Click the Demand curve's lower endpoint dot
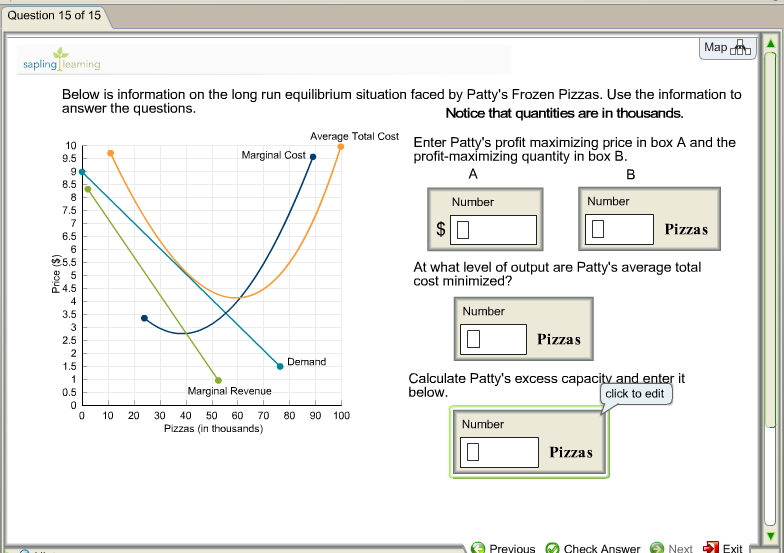This screenshot has height=553, width=784. 280,366
